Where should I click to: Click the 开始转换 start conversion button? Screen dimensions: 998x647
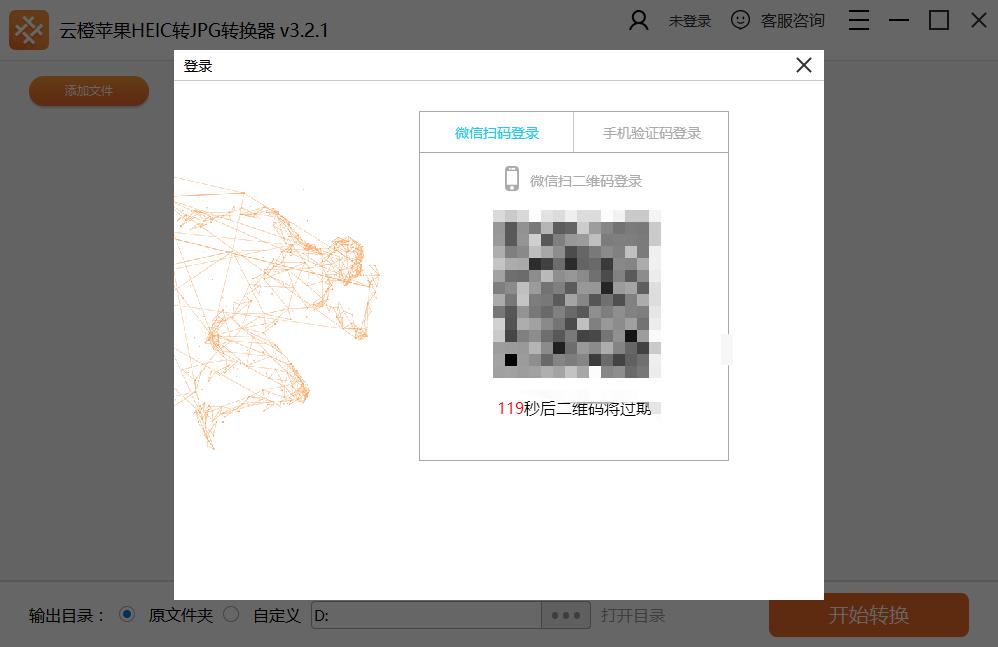point(869,615)
